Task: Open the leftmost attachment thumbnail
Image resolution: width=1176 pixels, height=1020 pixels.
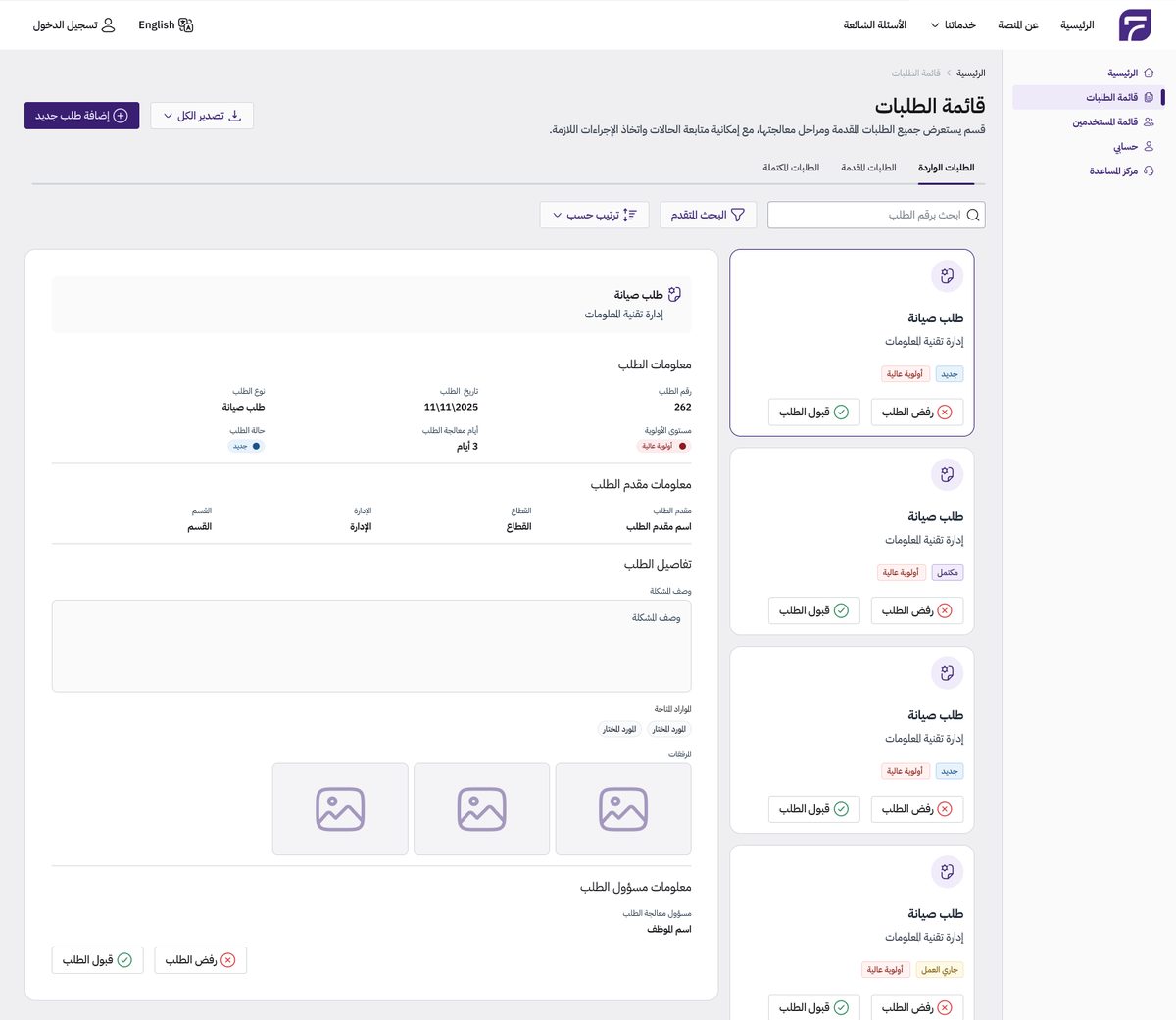Action: tap(340, 809)
